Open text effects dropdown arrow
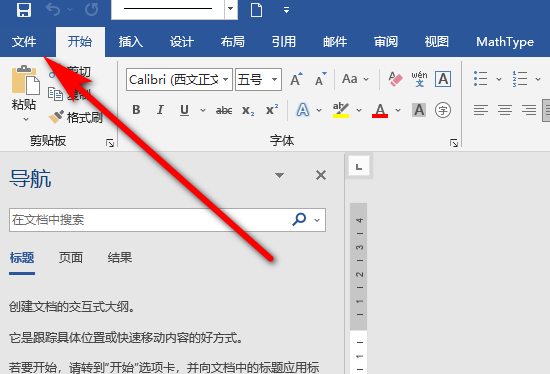Image resolution: width=550 pixels, height=374 pixels. click(319, 111)
